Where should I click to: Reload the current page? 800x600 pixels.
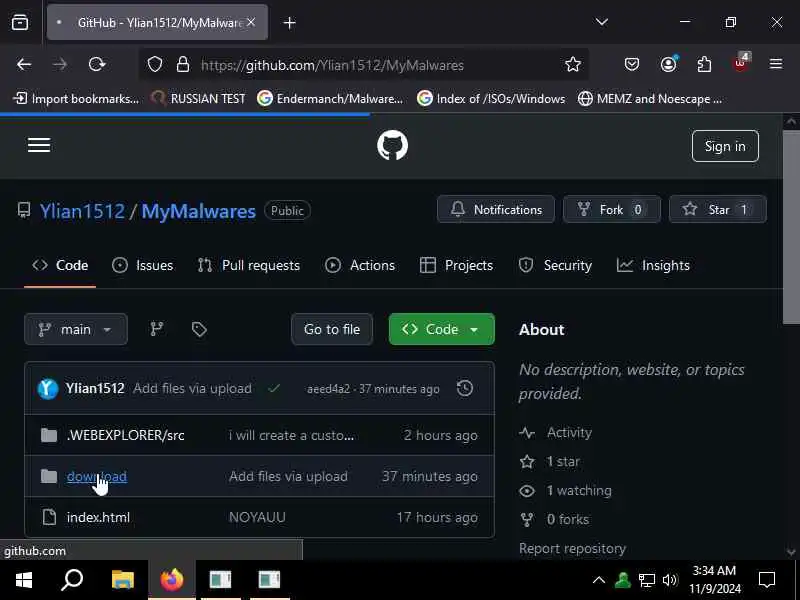[96, 64]
